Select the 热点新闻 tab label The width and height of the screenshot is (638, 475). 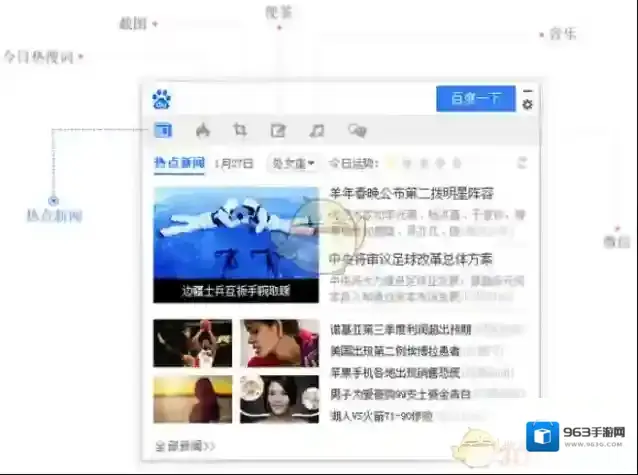click(179, 163)
